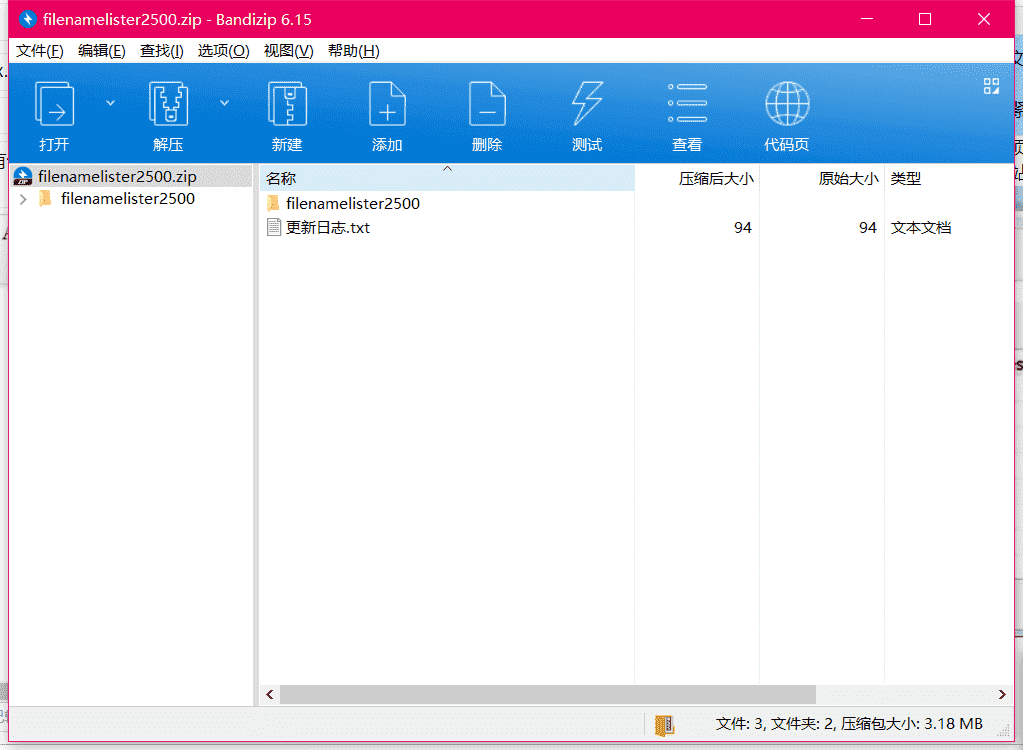
Task: Select filenamelister2500.zip root in tree
Action: tap(132, 177)
